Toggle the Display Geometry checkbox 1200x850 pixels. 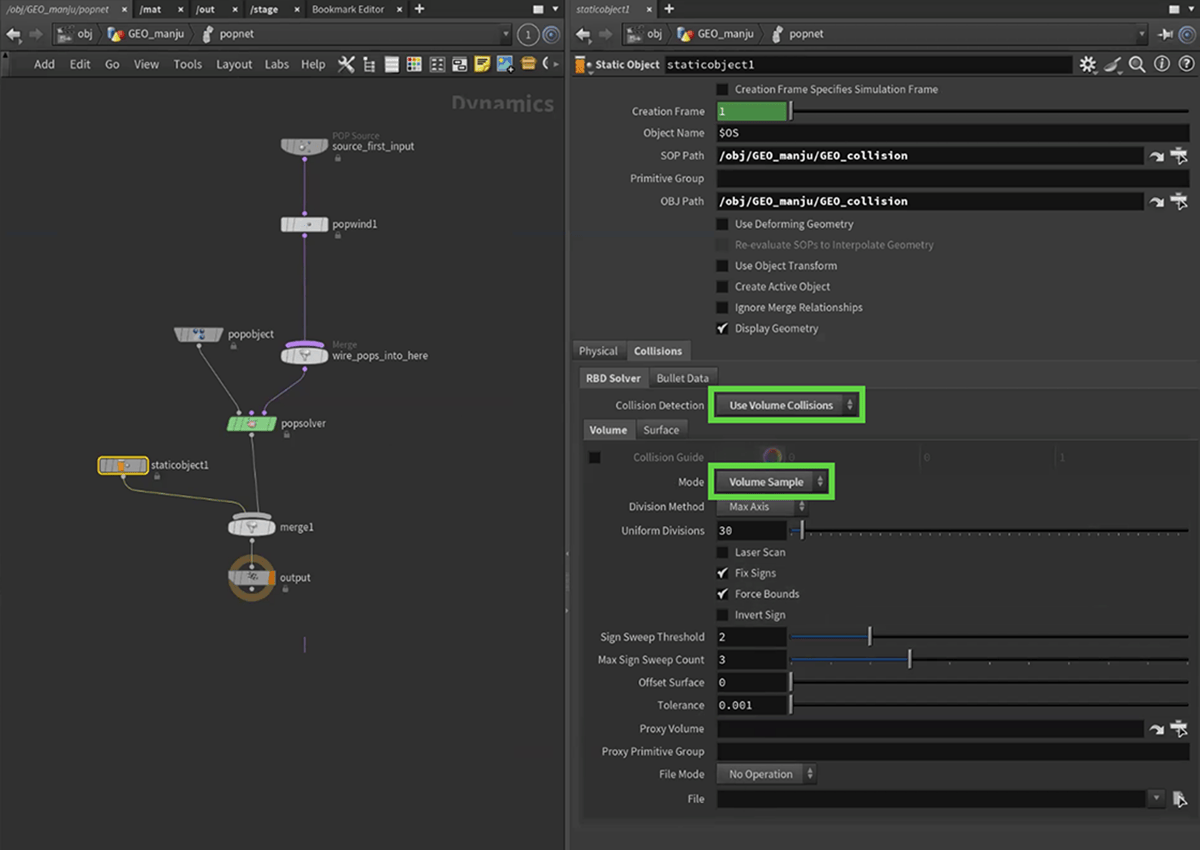coord(722,328)
